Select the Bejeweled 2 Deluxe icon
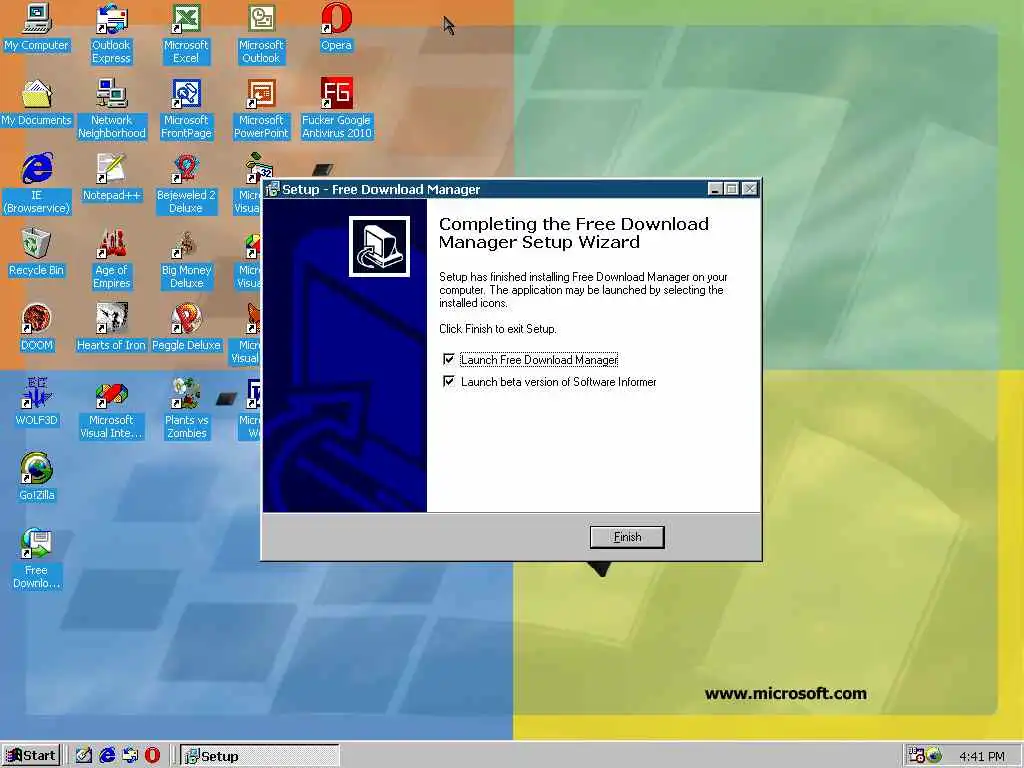 click(186, 184)
